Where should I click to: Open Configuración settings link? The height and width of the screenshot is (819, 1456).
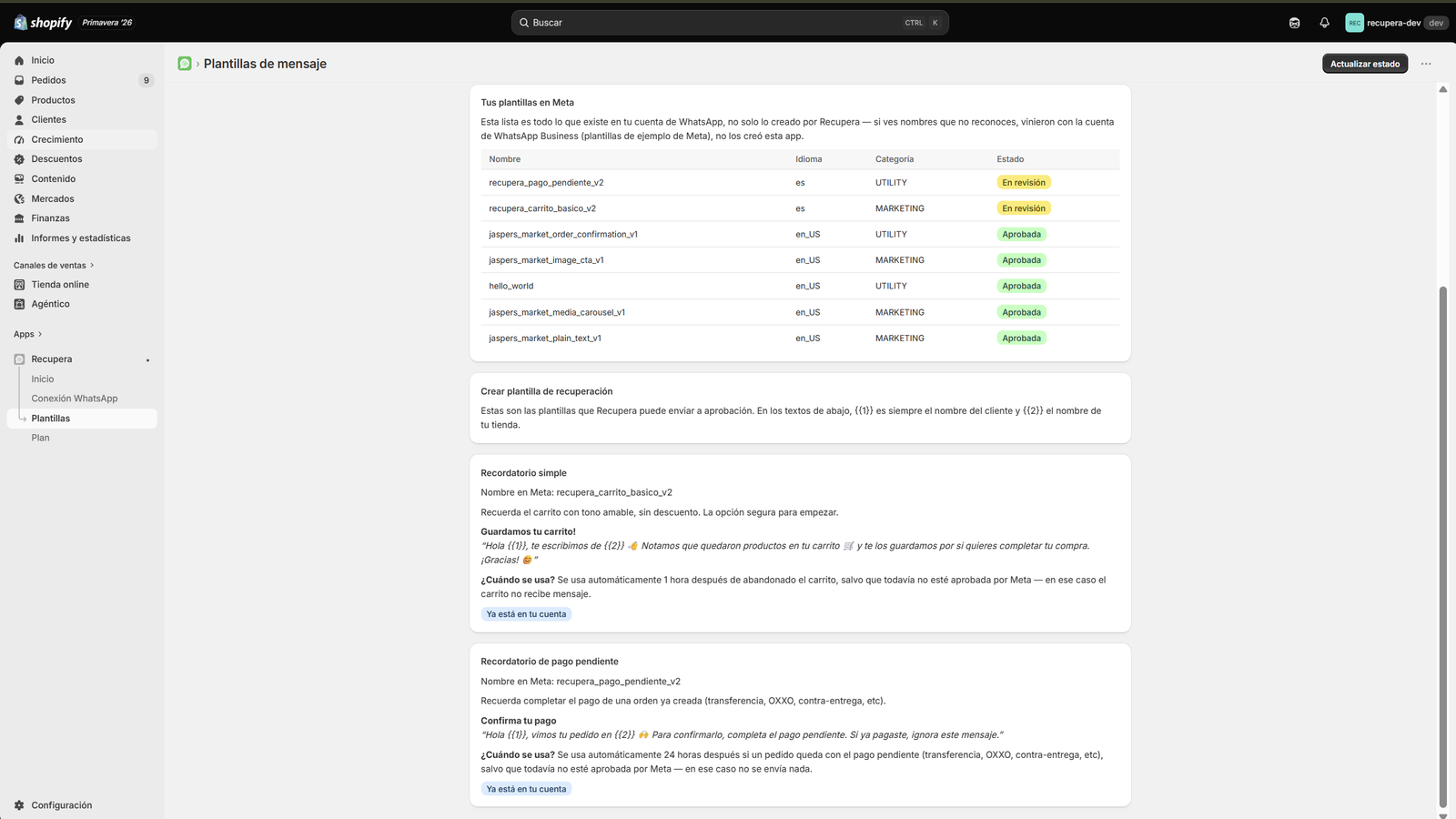point(62,805)
